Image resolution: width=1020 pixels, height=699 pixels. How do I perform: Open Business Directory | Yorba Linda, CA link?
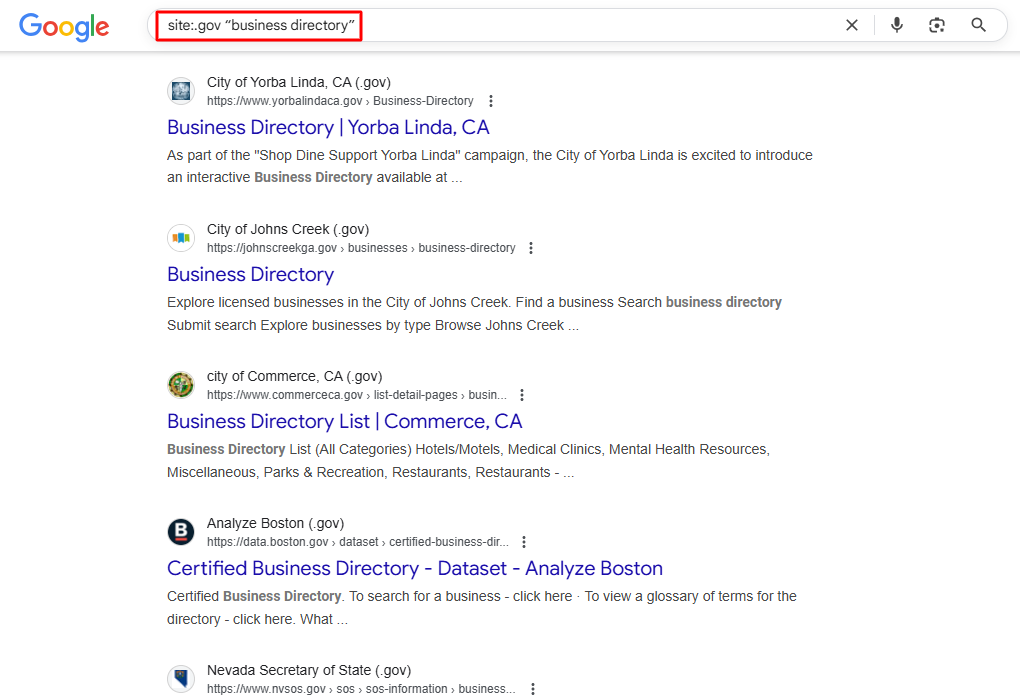(328, 127)
